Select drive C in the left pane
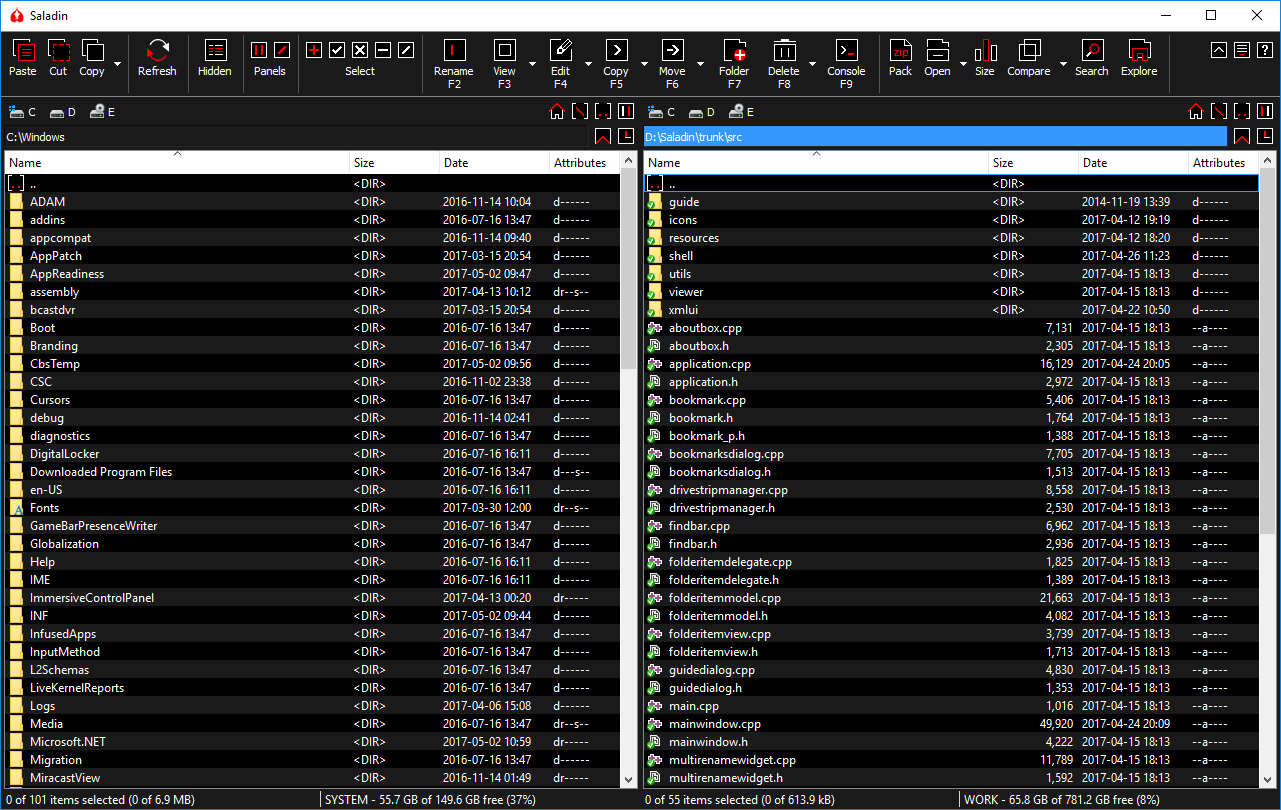Screen dimensions: 1281x810 pos(22,112)
